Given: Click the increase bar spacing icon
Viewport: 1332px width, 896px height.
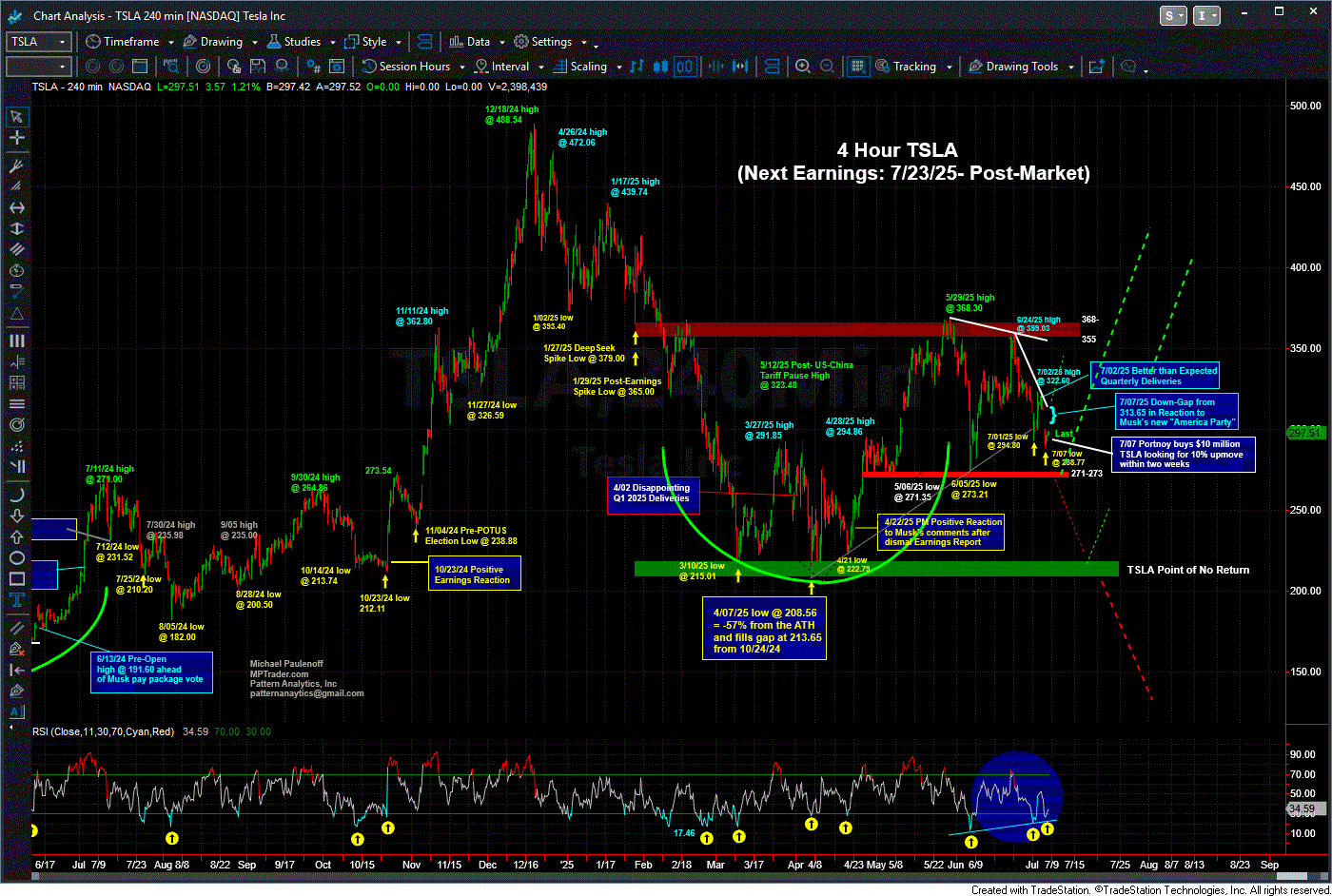Looking at the screenshot, I should 740,66.
